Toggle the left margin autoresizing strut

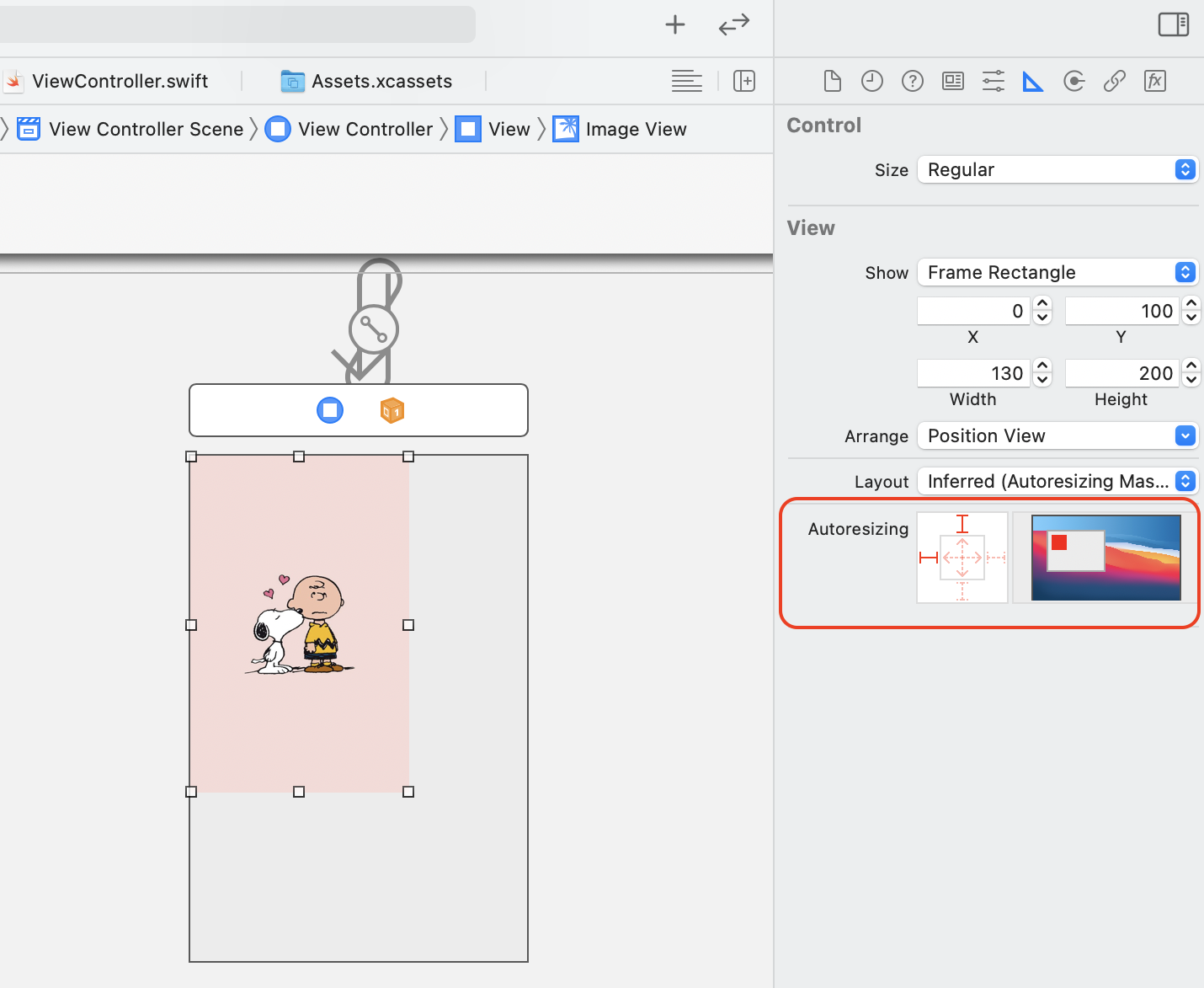coord(929,558)
